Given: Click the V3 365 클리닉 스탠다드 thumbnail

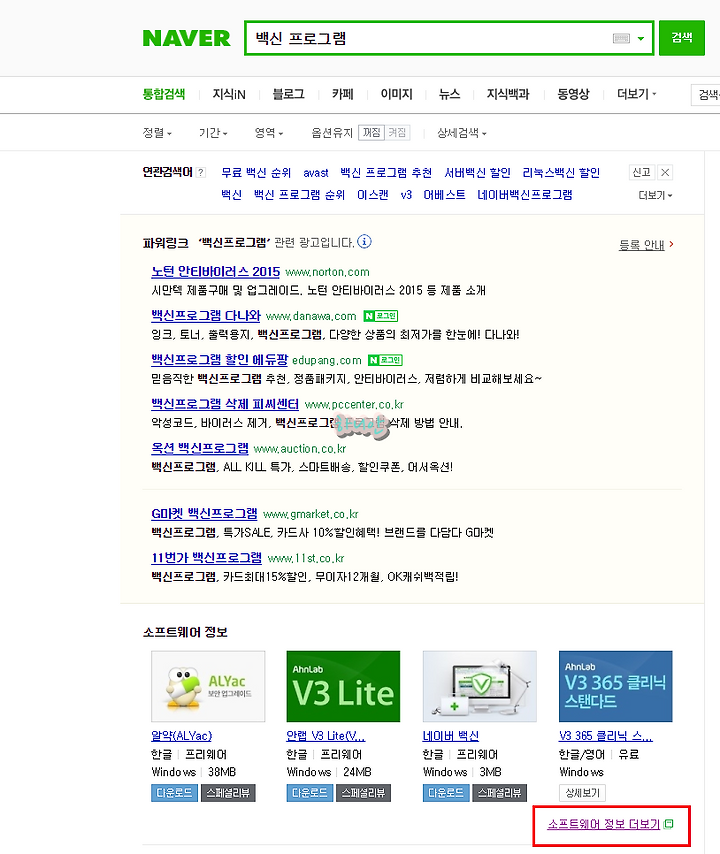Looking at the screenshot, I should pos(615,686).
